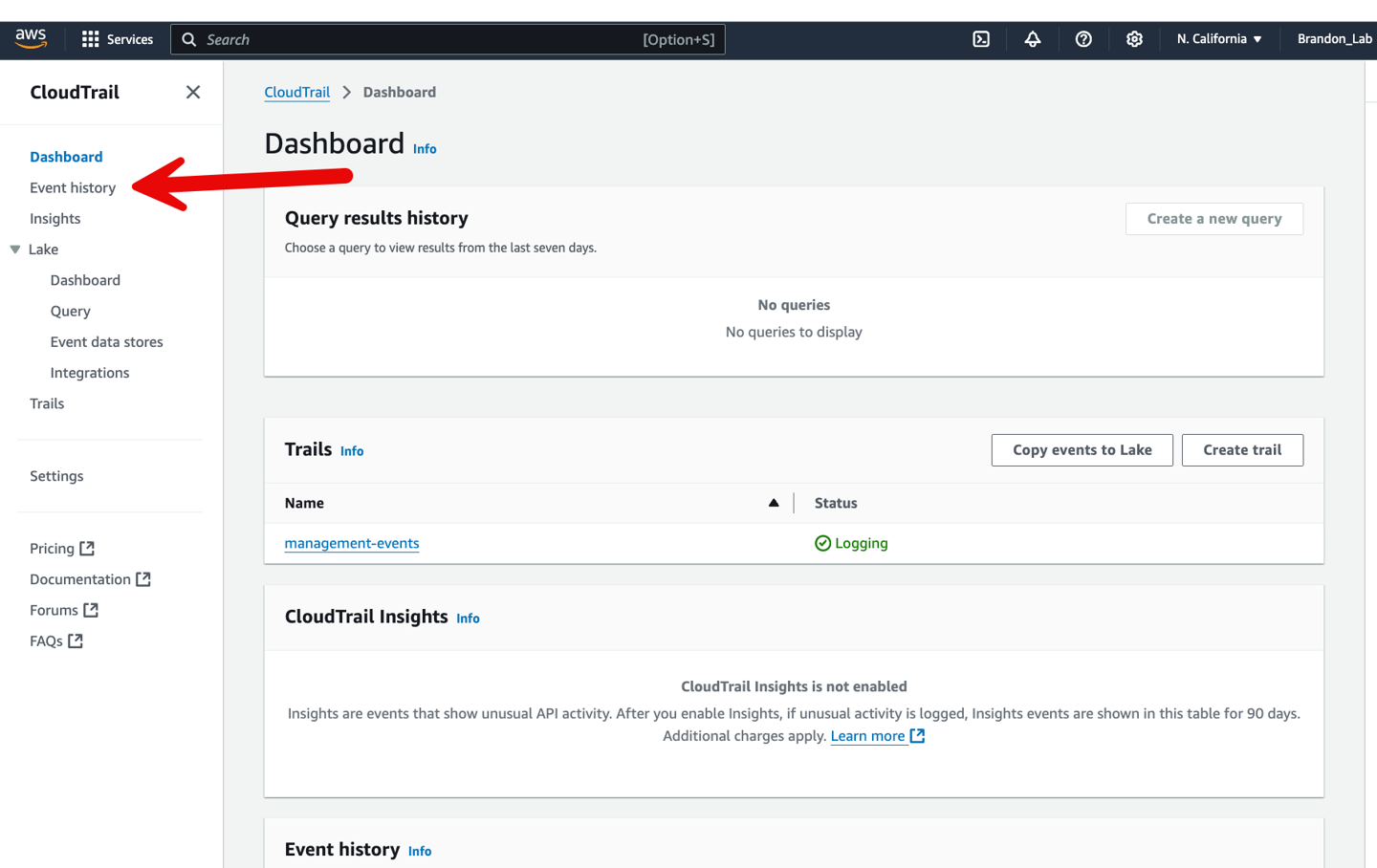Viewport: 1377px width, 868px height.
Task: Click the external link icon beside FAQs
Action: [76, 640]
